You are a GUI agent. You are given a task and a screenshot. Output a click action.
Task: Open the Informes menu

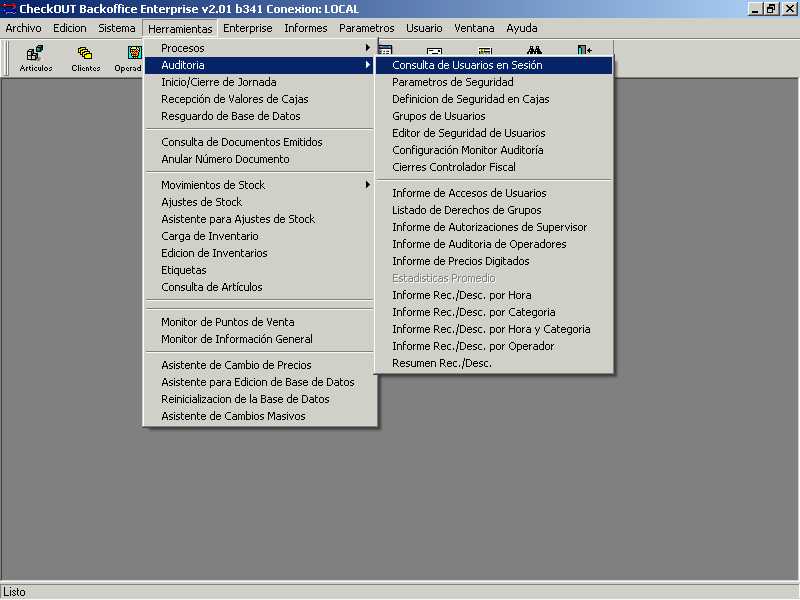point(306,28)
